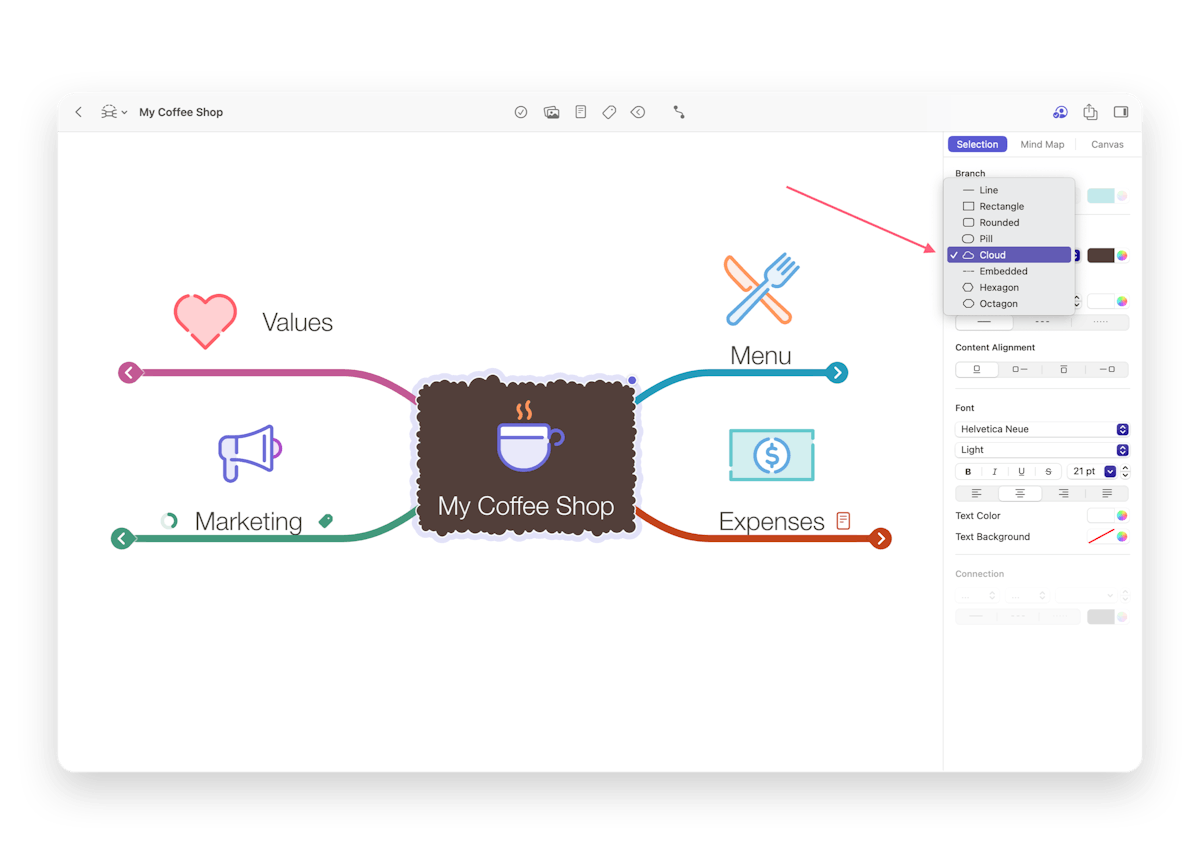
Task: Toggle bold formatting in the Font section
Action: [x=967, y=471]
